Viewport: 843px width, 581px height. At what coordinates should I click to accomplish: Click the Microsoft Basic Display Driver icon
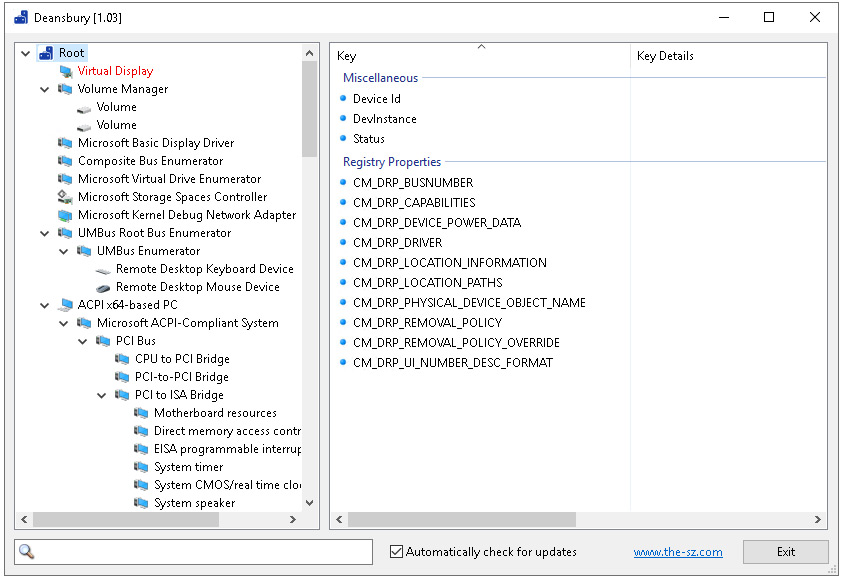[65, 143]
